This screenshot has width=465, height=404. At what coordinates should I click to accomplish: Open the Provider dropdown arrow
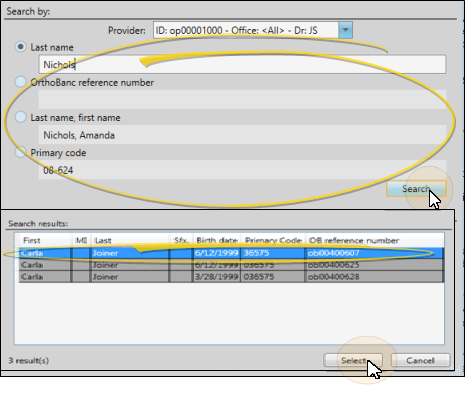pos(345,30)
